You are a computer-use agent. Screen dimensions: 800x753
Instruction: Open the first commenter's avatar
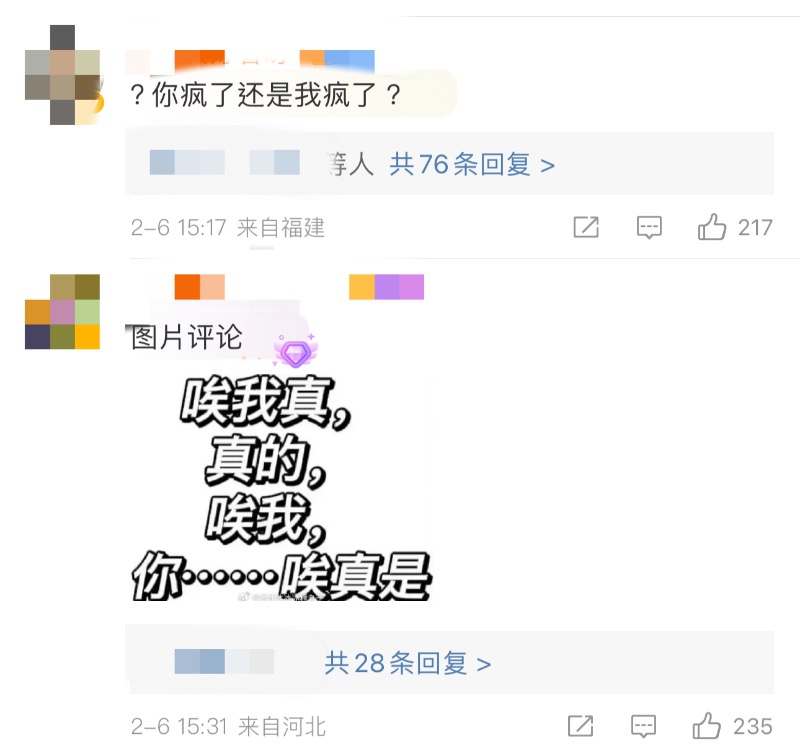coord(62,74)
